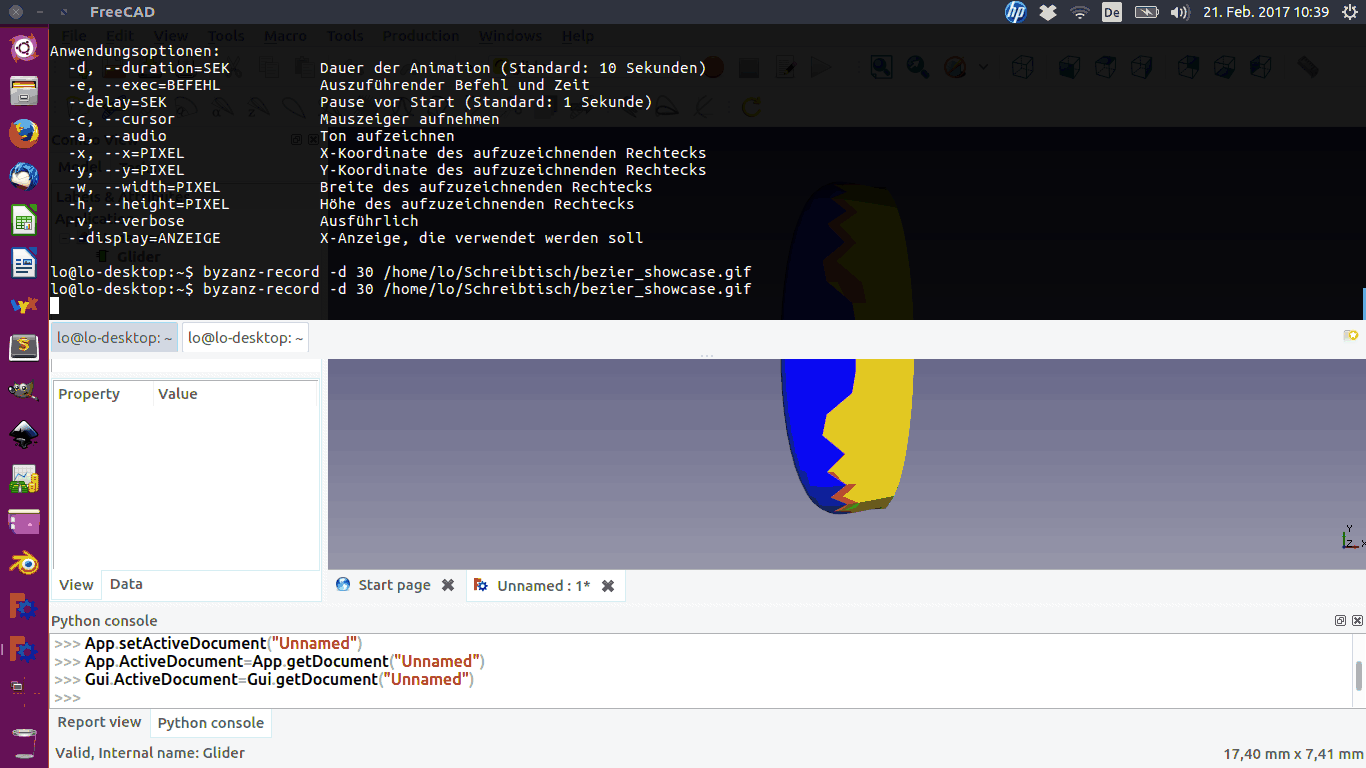Viewport: 1366px width, 768px height.
Task: Open the Ubuntu Dash from the launcher
Action: pyautogui.click(x=24, y=46)
